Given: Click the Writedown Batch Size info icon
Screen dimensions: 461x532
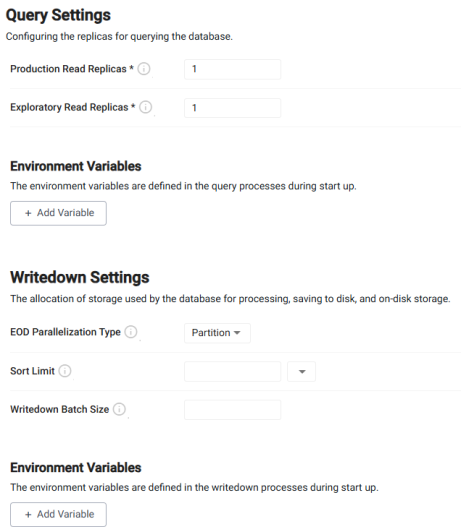Looking at the screenshot, I should pos(119,409).
